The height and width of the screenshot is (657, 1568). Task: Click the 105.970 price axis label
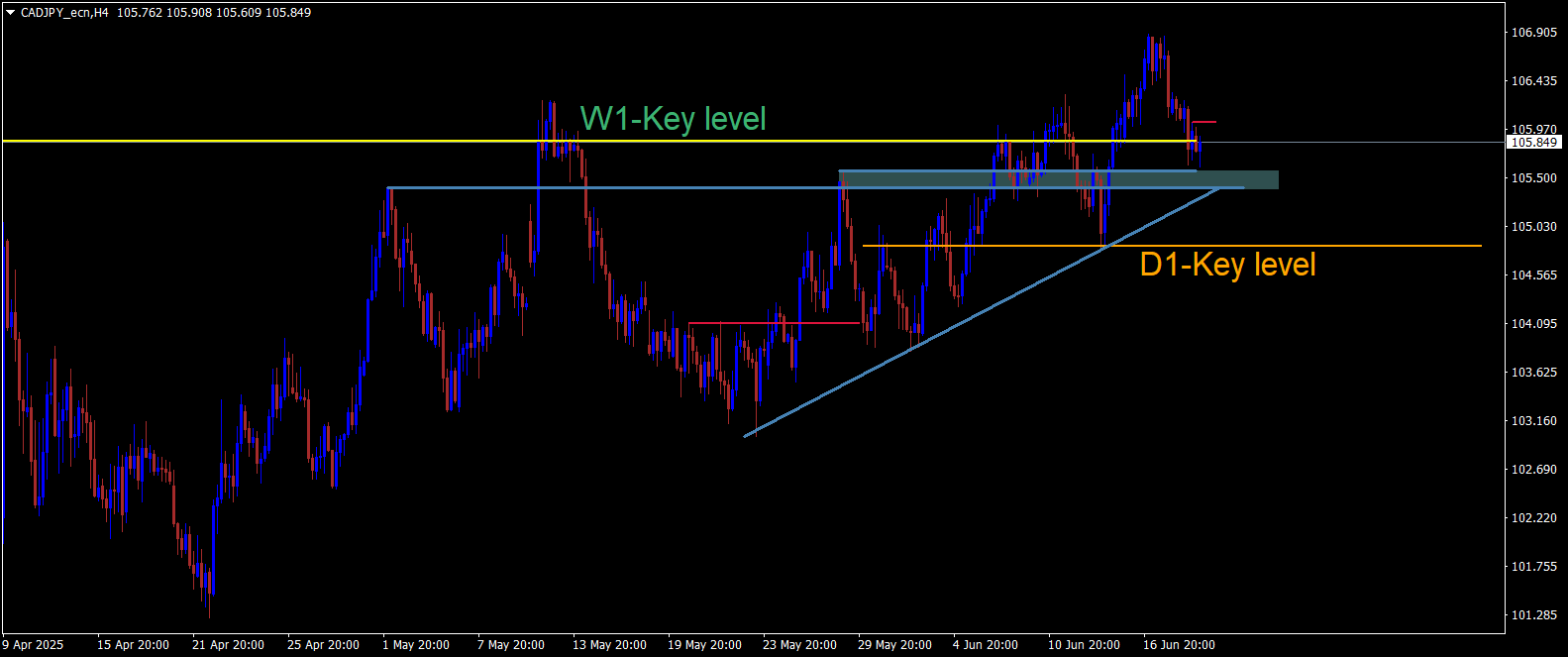pos(1533,129)
